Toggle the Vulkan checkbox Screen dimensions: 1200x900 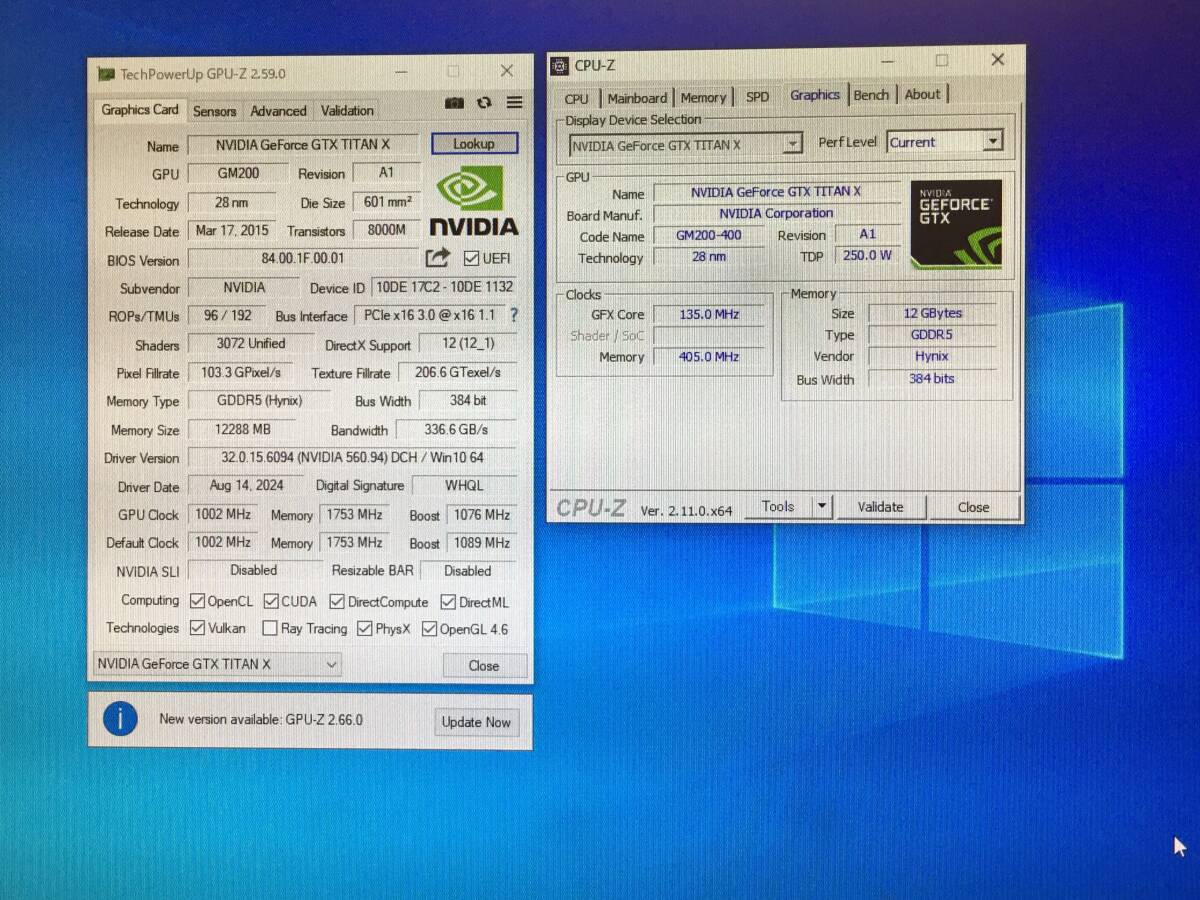point(198,628)
